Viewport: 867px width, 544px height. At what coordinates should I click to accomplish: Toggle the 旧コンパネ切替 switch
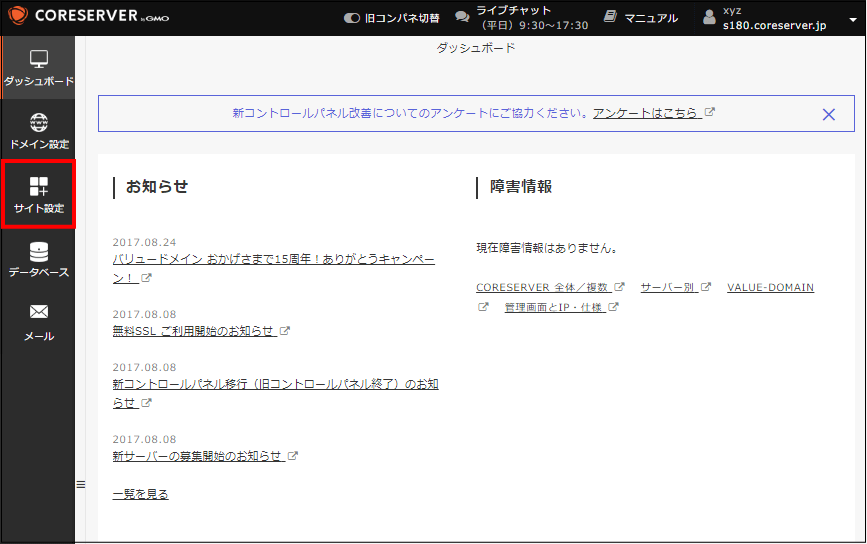pyautogui.click(x=352, y=18)
